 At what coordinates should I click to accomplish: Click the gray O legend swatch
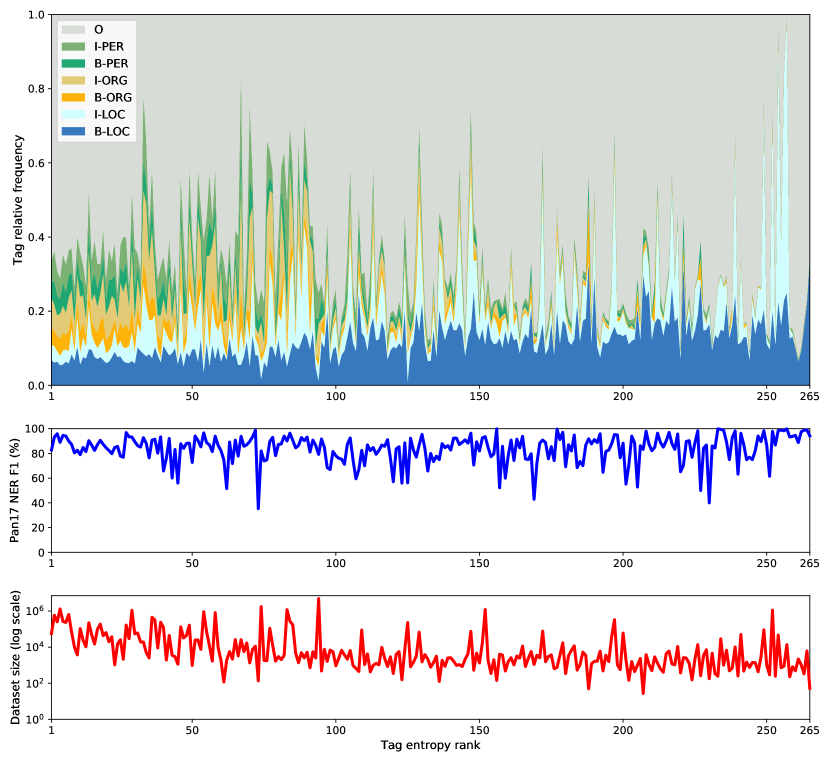click(72, 30)
